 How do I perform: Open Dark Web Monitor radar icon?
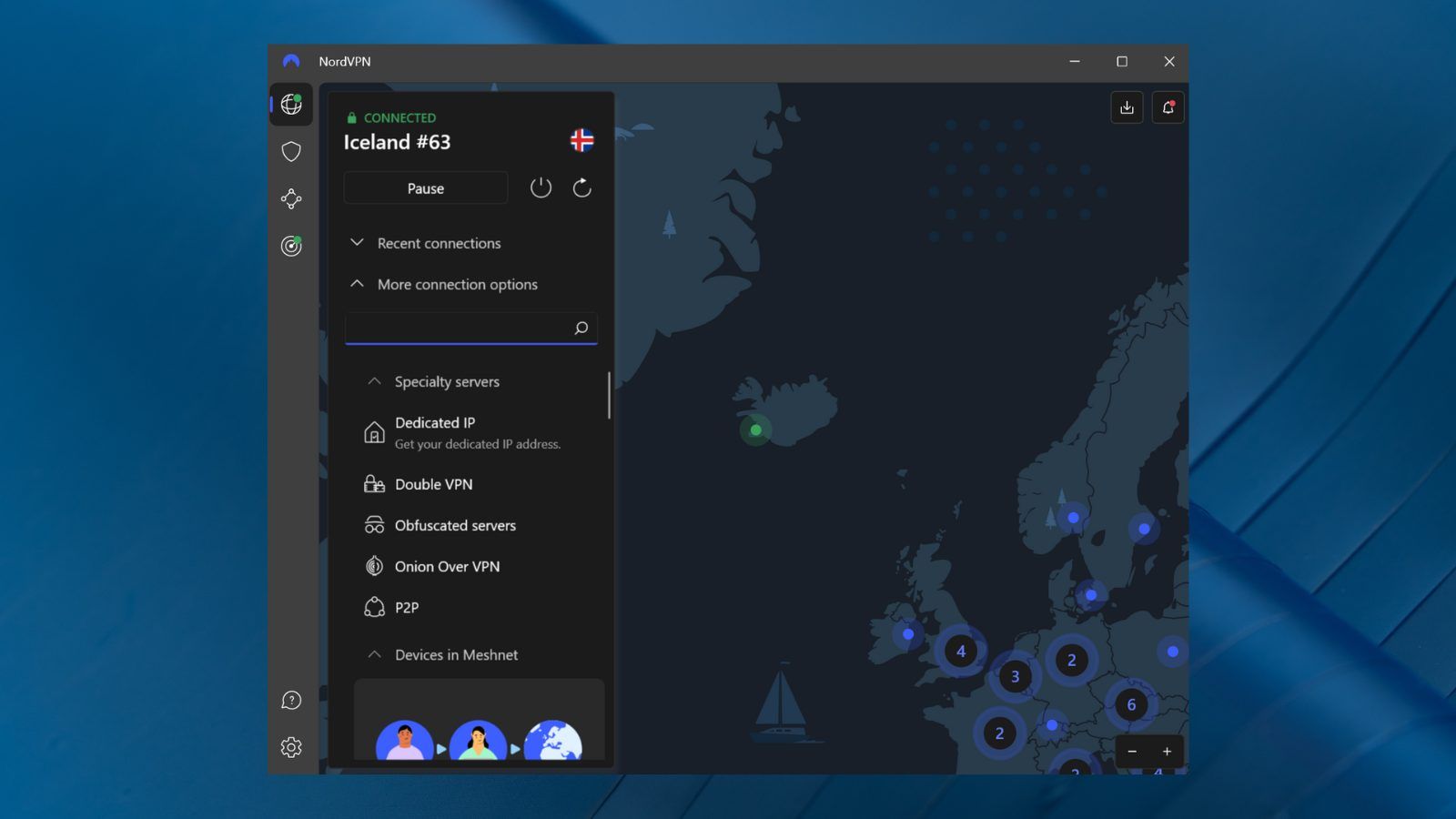[x=291, y=246]
